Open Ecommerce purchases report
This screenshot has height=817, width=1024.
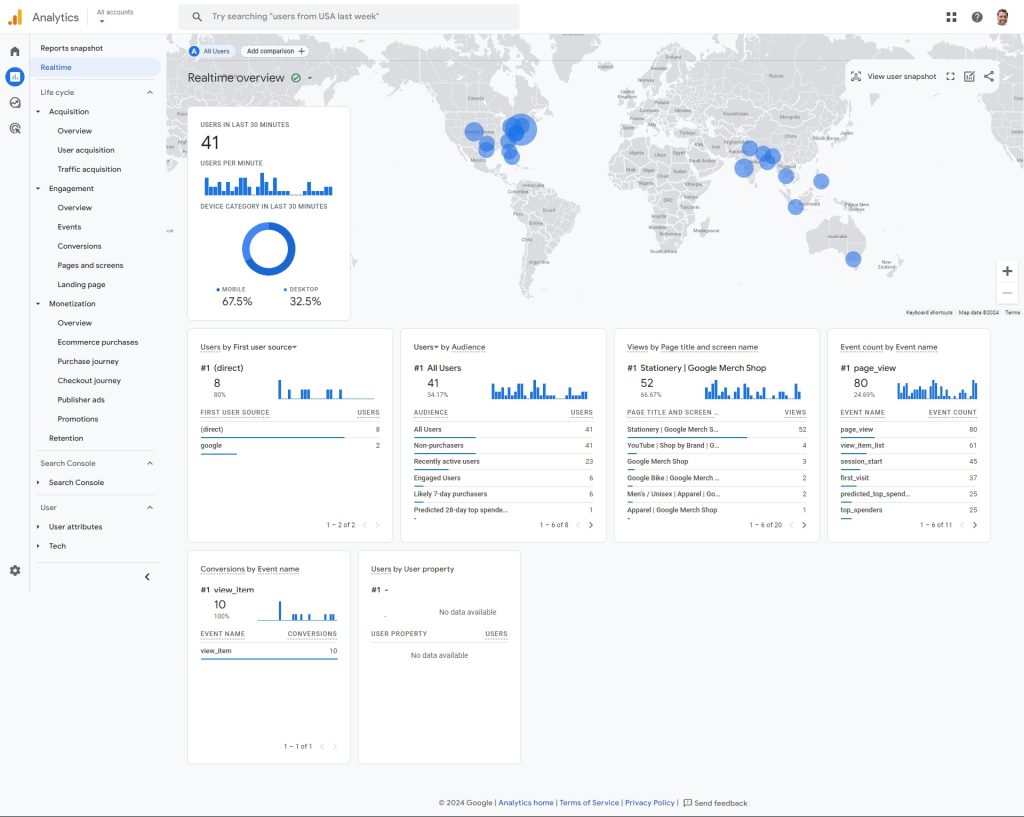tap(98, 342)
